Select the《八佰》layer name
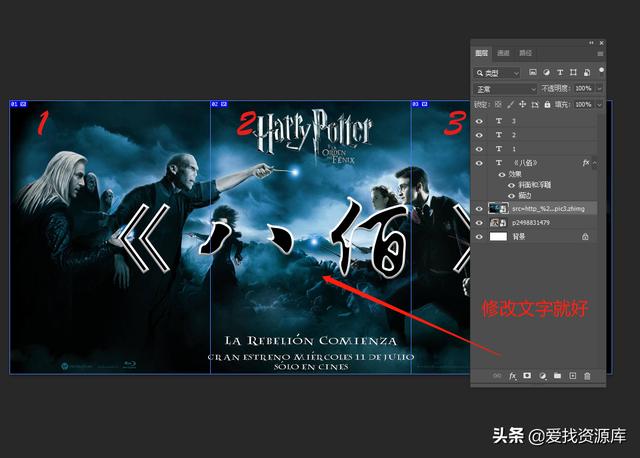The width and height of the screenshot is (640, 458). (x=526, y=162)
